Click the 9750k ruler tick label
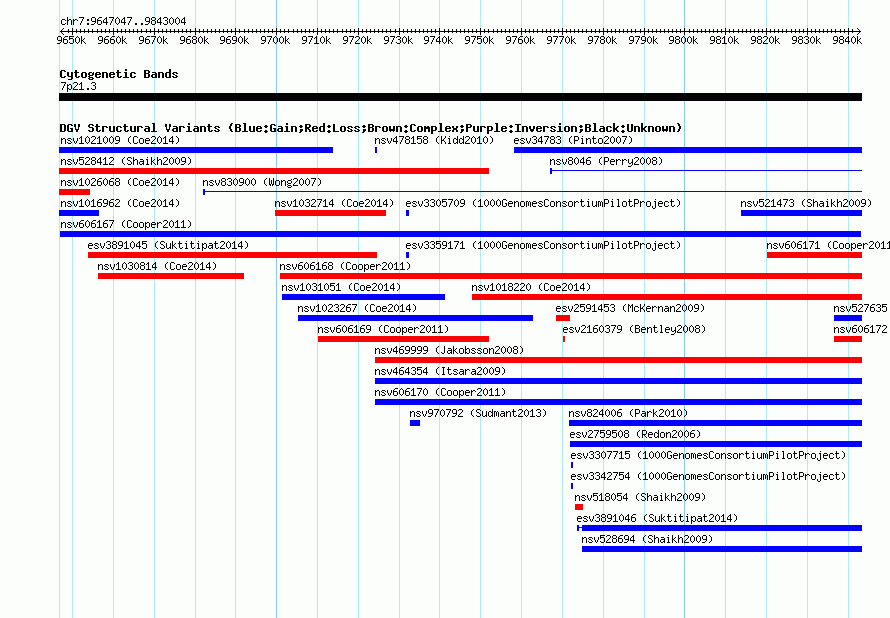The height and width of the screenshot is (618, 890). click(479, 40)
